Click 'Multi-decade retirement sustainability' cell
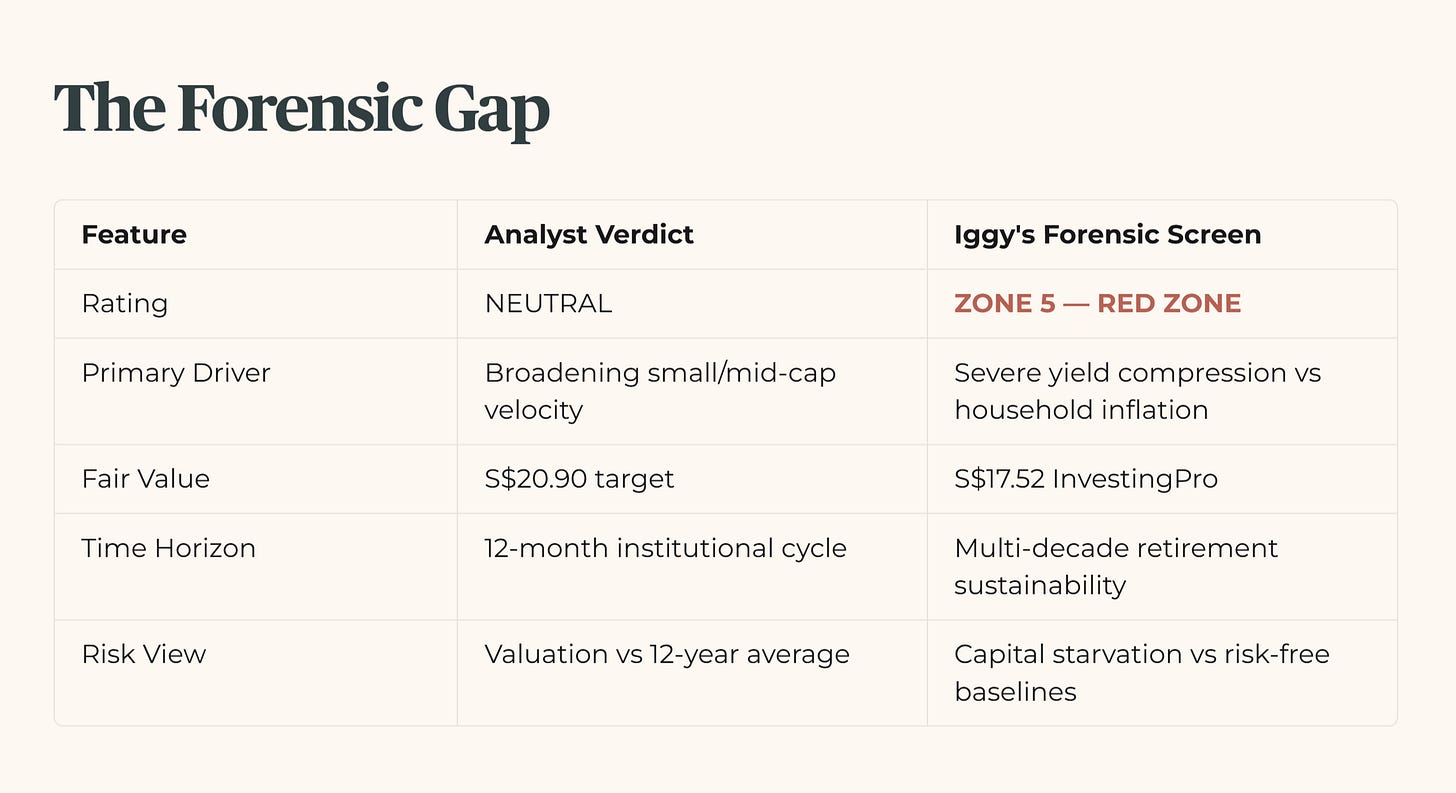This screenshot has width=1456, height=793. (1116, 567)
